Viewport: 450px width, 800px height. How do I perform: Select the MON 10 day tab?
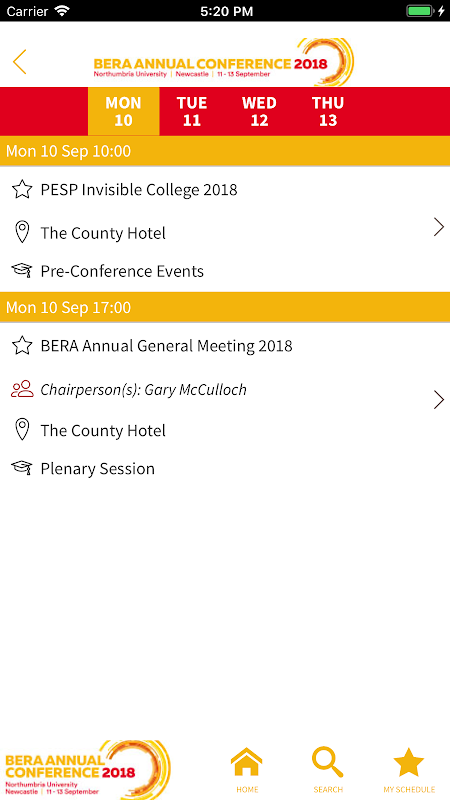pyautogui.click(x=123, y=111)
